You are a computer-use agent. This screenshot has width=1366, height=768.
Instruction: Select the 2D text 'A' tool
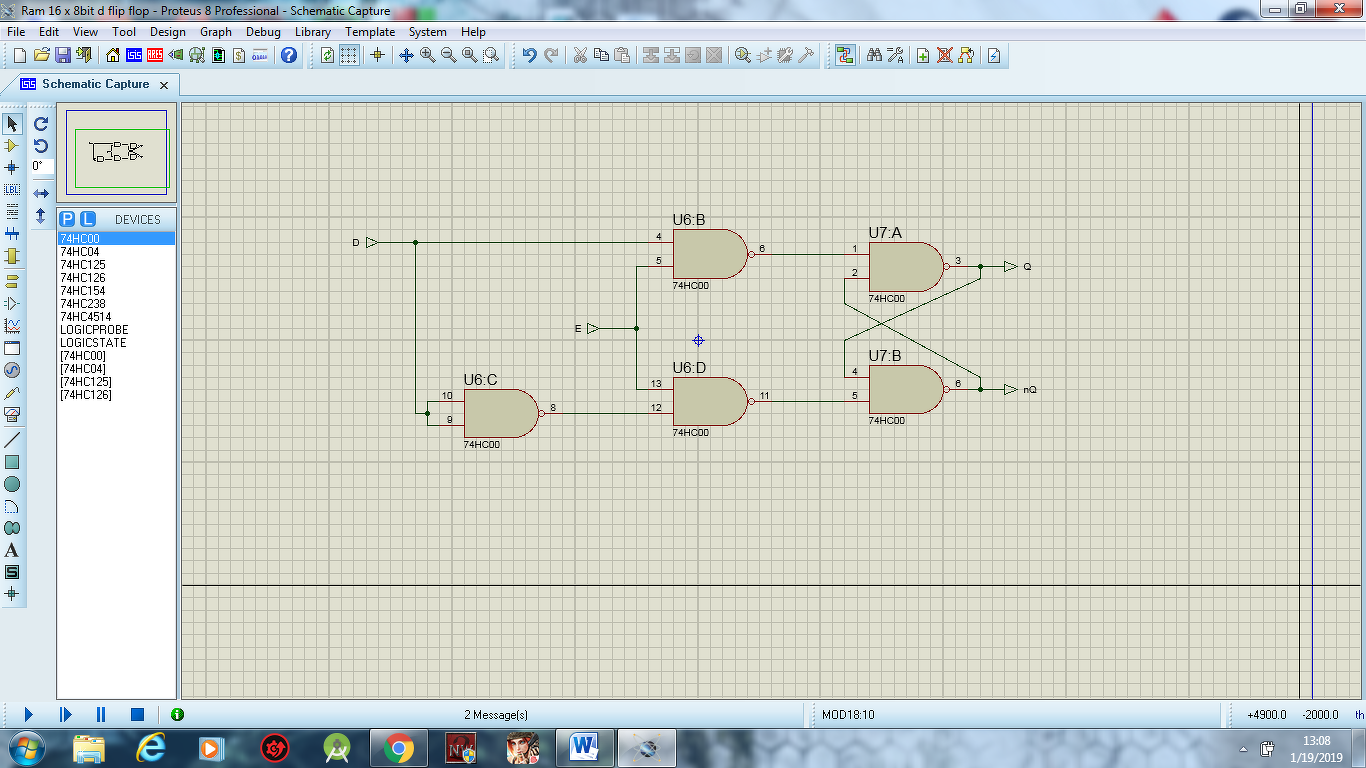pyautogui.click(x=12, y=550)
